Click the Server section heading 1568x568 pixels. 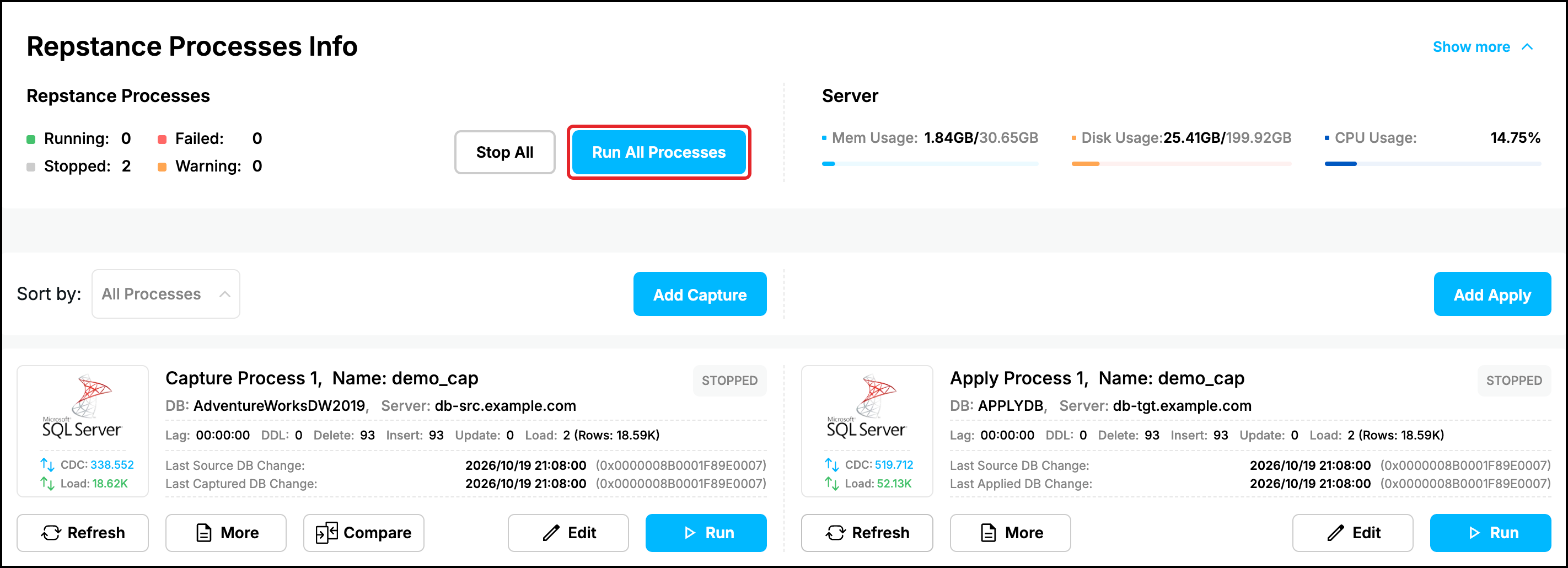(x=850, y=96)
